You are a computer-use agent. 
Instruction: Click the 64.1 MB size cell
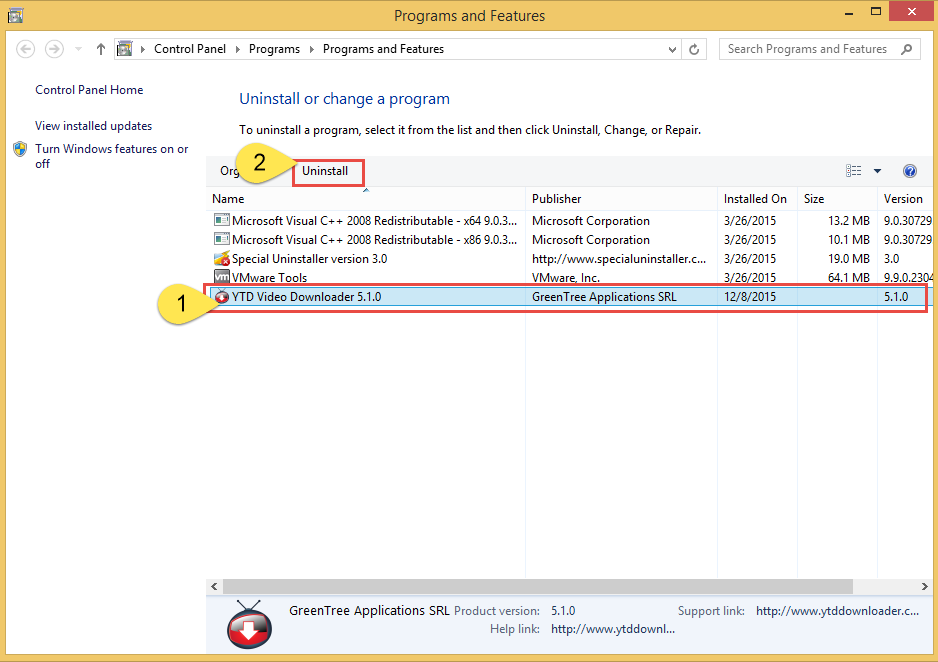[x=849, y=277]
